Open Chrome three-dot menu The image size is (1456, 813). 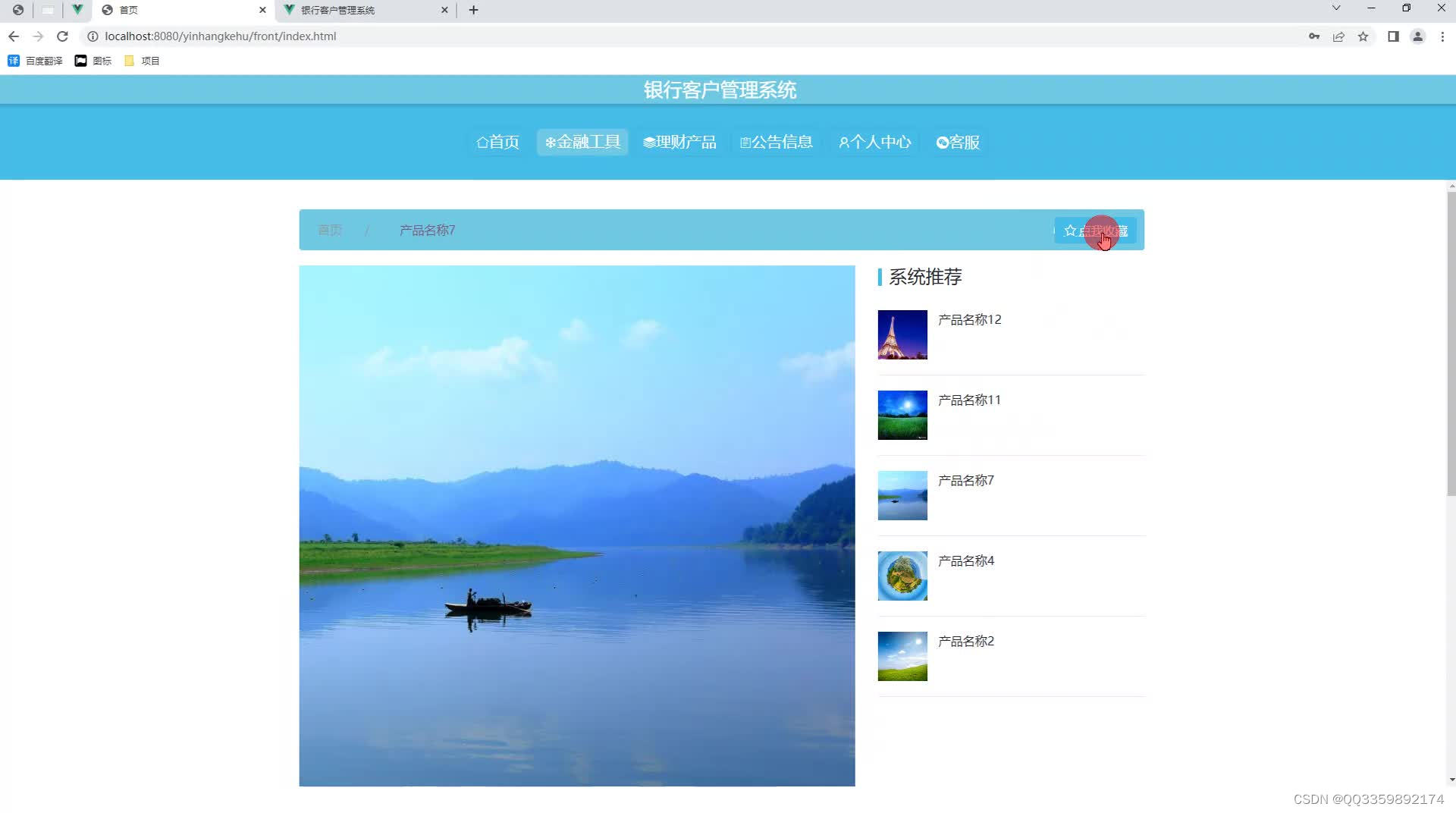click(1442, 36)
